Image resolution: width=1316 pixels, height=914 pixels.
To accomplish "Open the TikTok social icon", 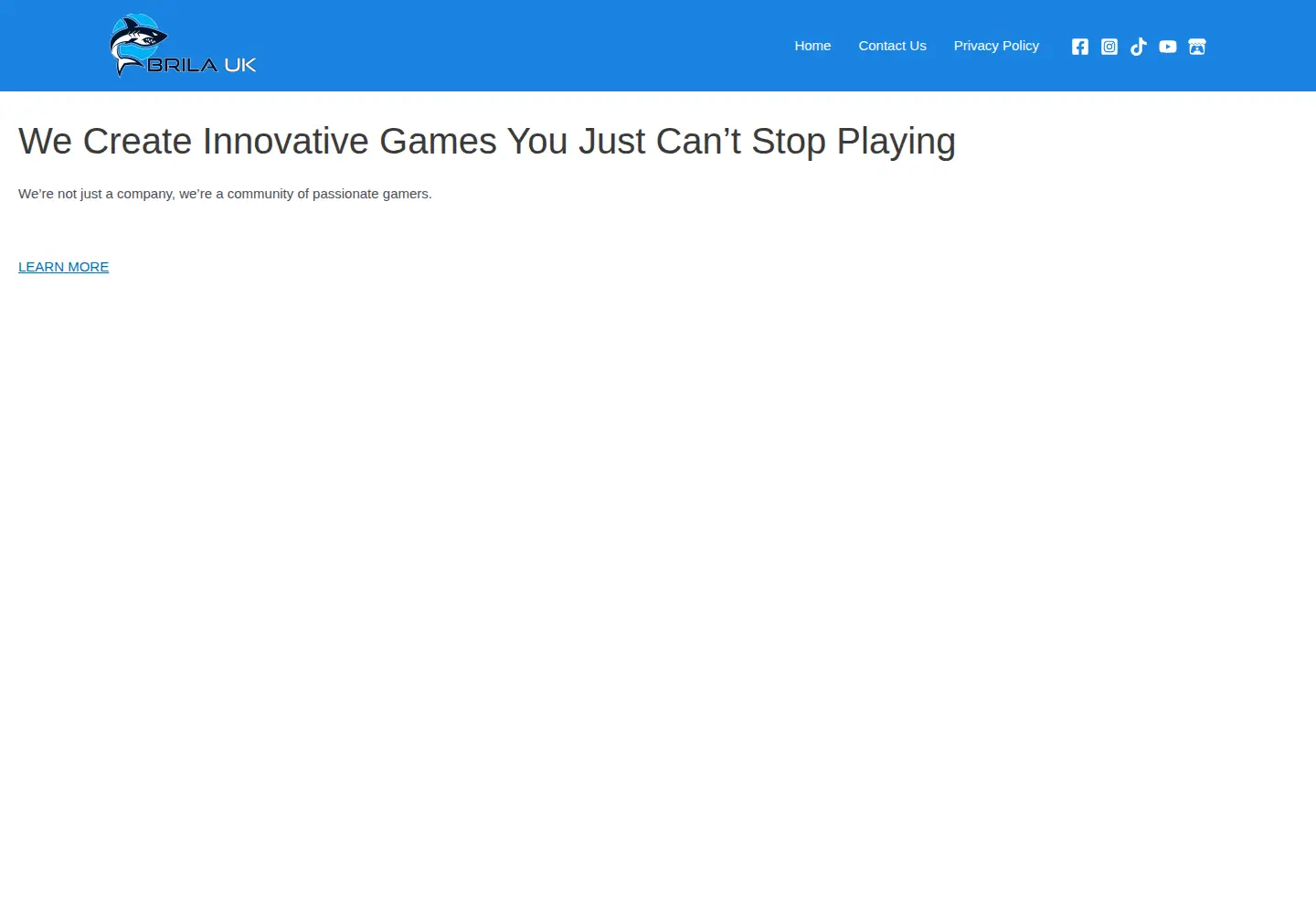I will click(x=1139, y=47).
